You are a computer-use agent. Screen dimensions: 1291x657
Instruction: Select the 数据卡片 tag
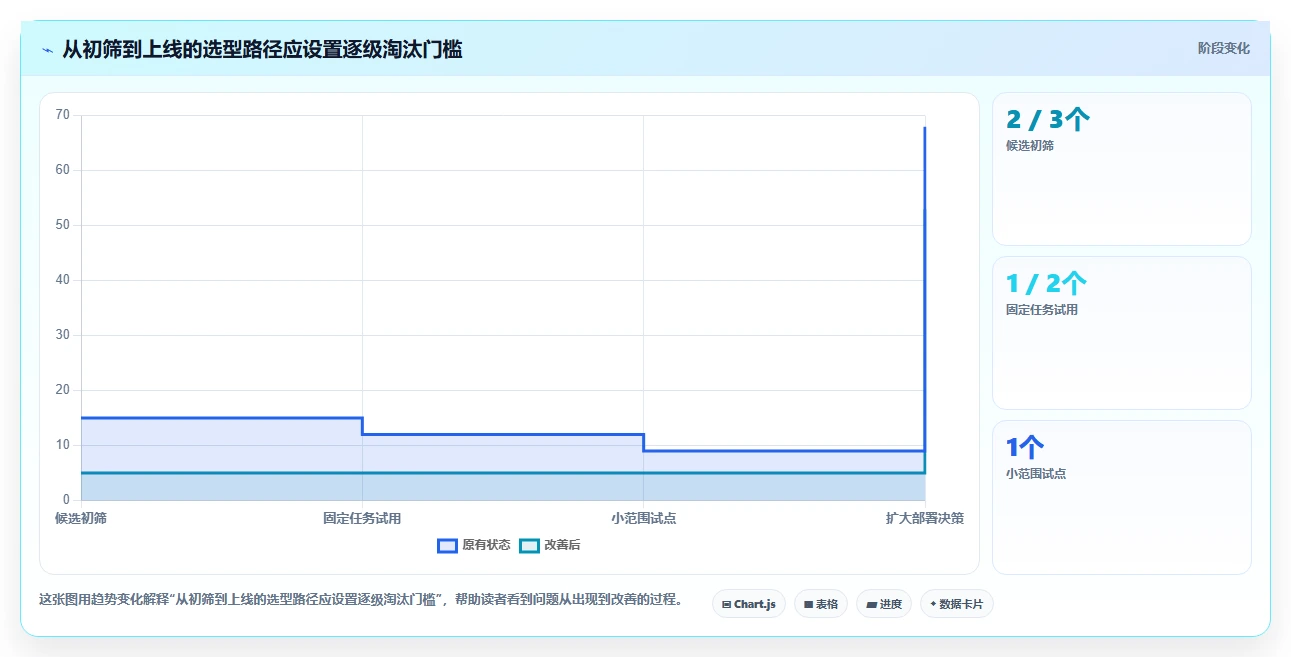pos(957,604)
